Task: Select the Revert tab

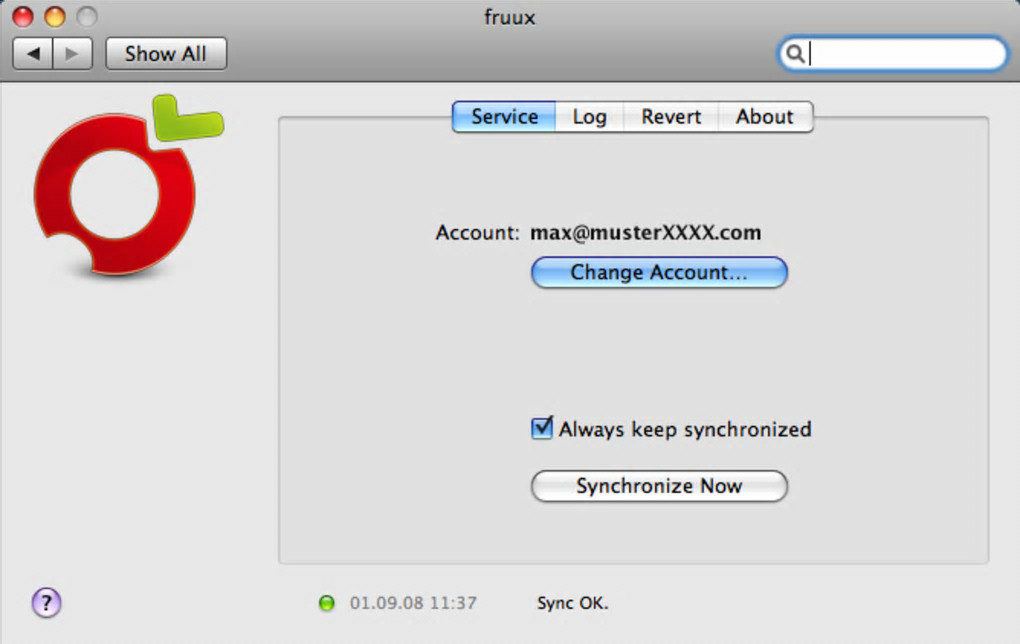Action: [x=671, y=117]
